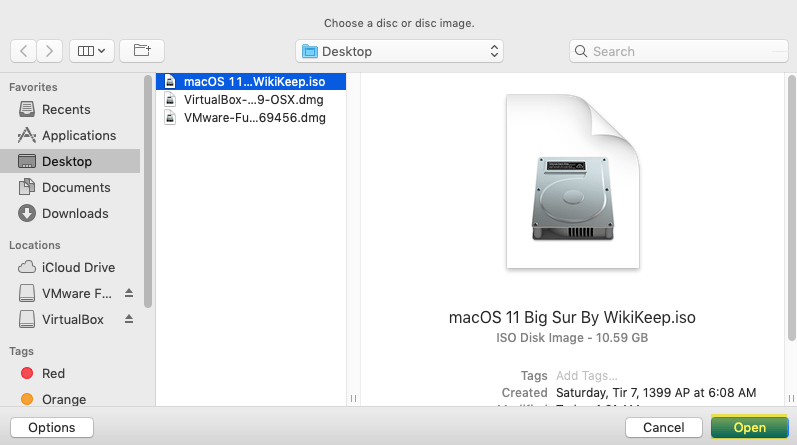Go forward with the right chevron button
The width and height of the screenshot is (797, 445).
[x=49, y=51]
